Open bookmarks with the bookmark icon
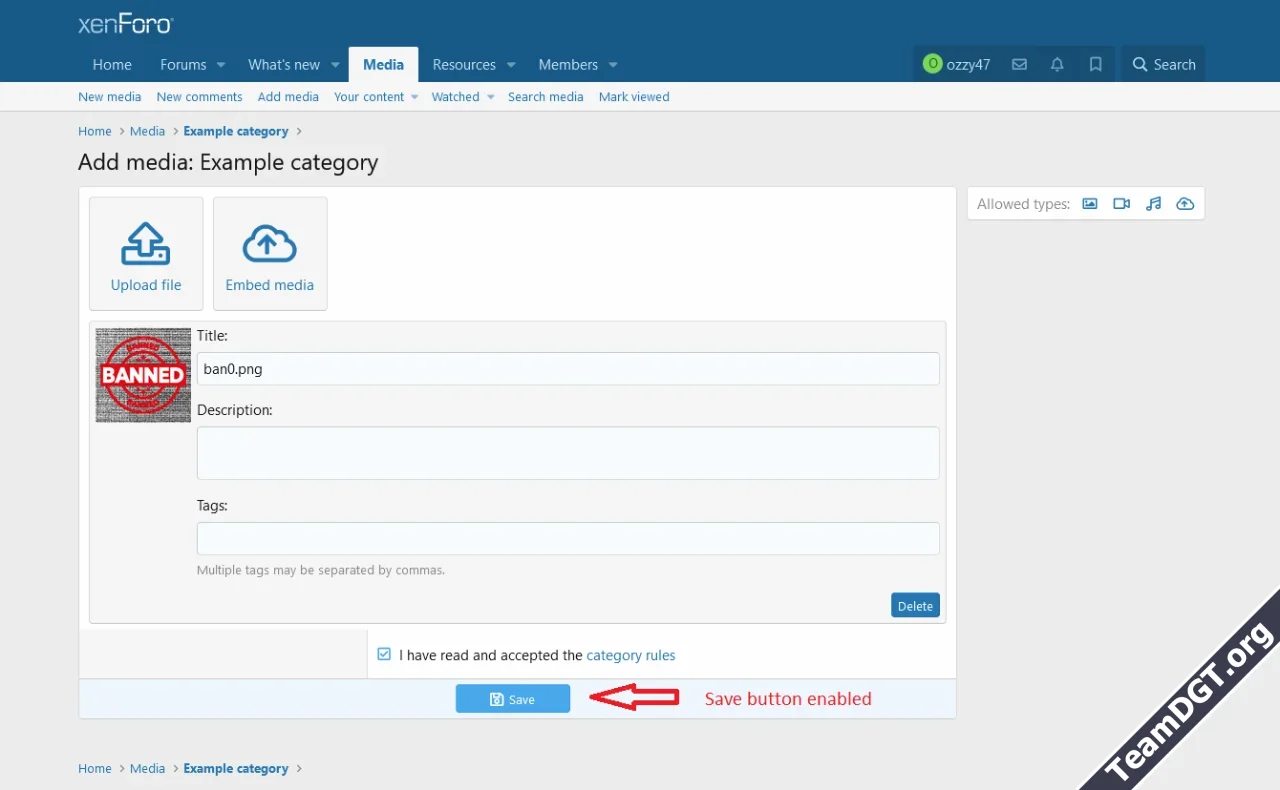The image size is (1280, 790). click(x=1095, y=64)
